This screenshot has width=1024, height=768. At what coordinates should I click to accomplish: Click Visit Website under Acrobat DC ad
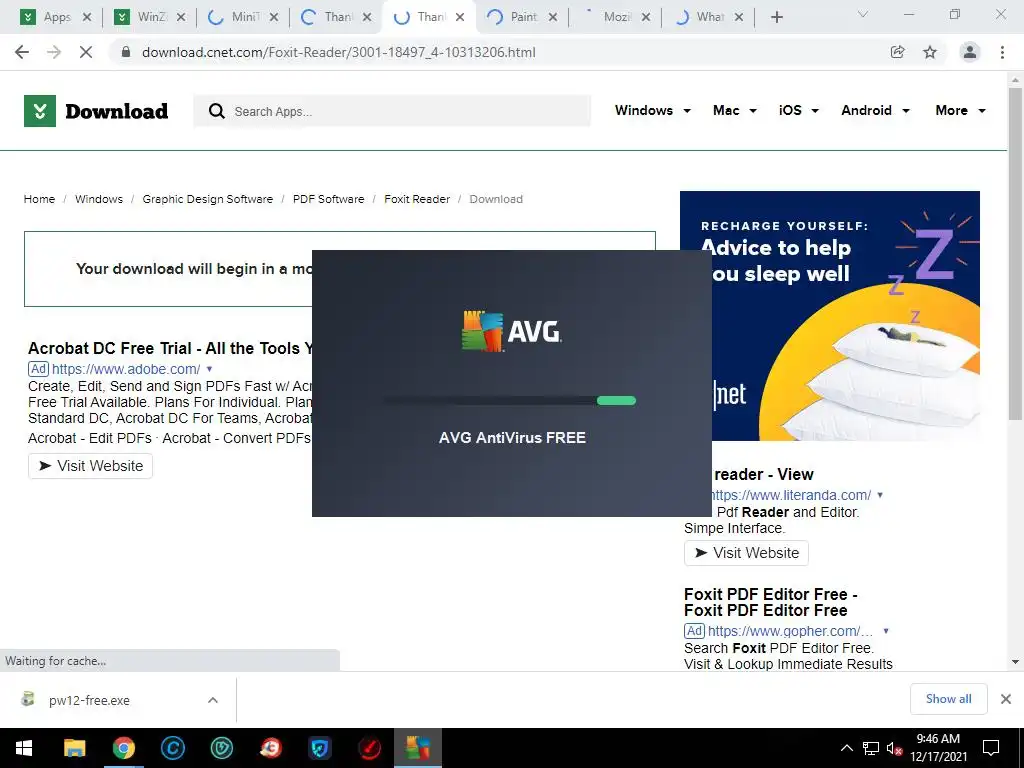point(90,466)
